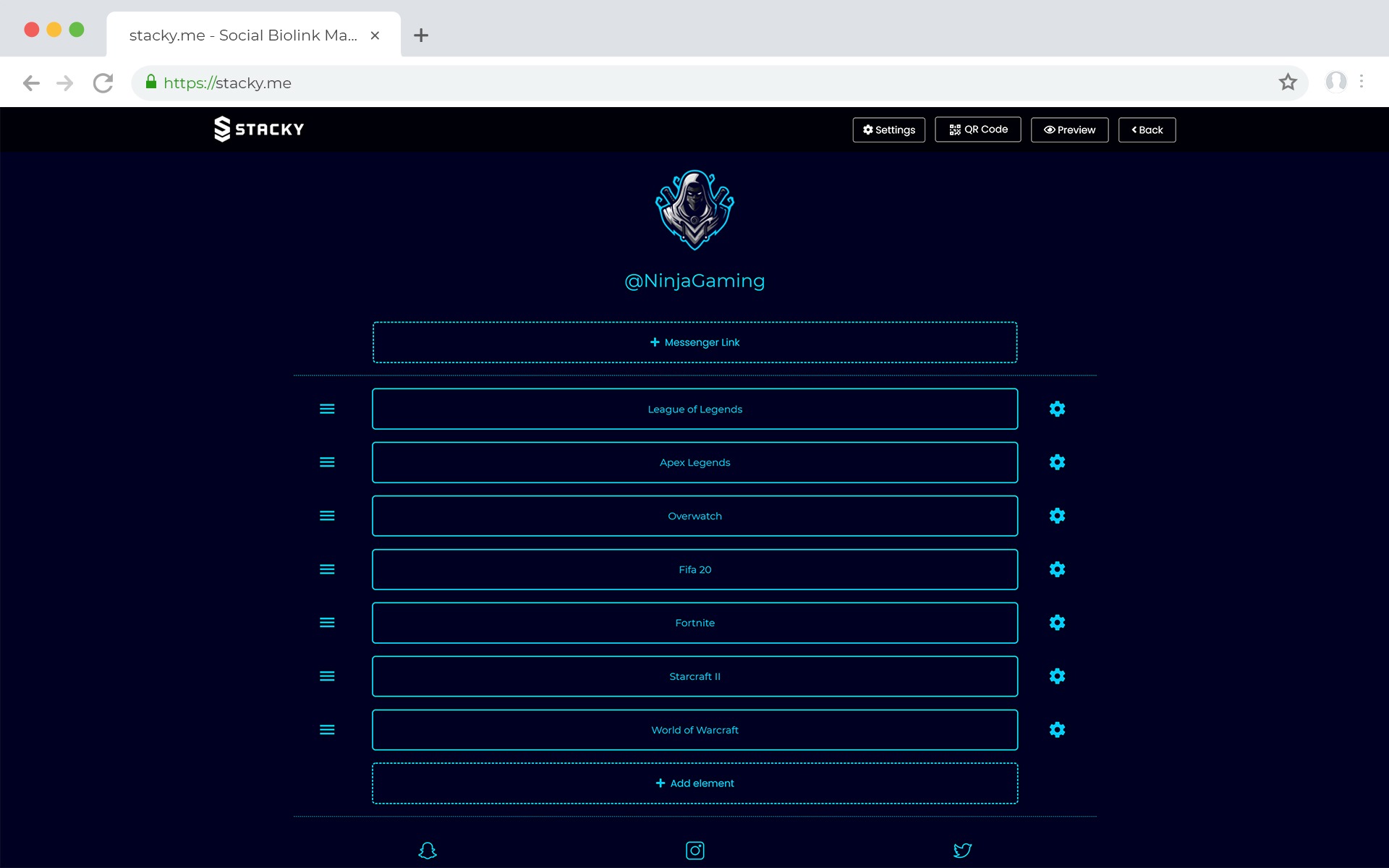Viewport: 1389px width, 868px height.
Task: Click the NinjaGaming profile avatar
Action: click(x=694, y=210)
